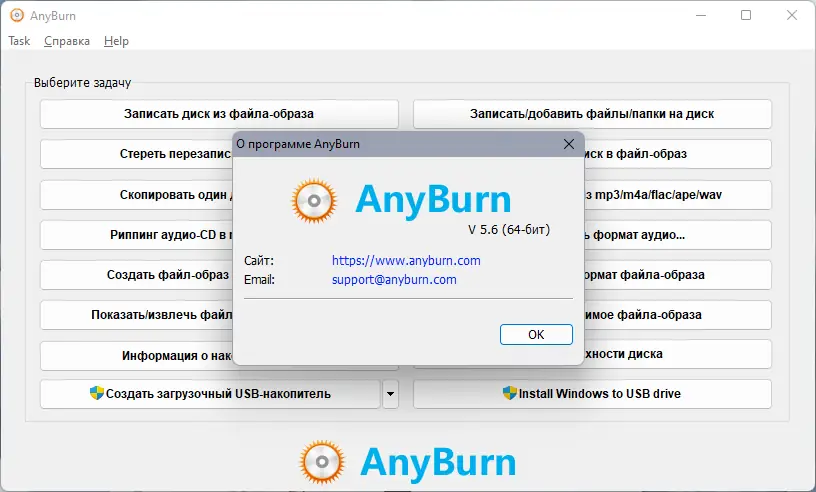The height and width of the screenshot is (492, 816).
Task: Click shield icon on Создать загрузочный USB-накопитель
Action: click(97, 393)
